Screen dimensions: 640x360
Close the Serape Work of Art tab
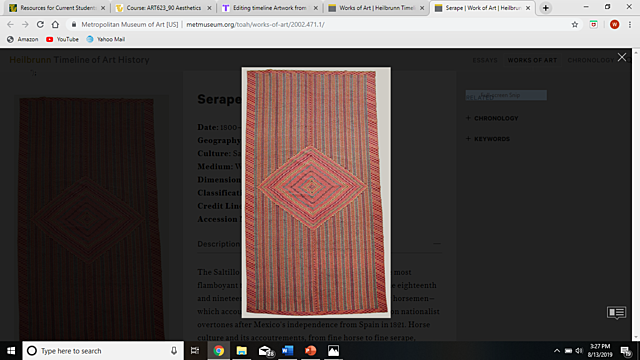coord(528,8)
